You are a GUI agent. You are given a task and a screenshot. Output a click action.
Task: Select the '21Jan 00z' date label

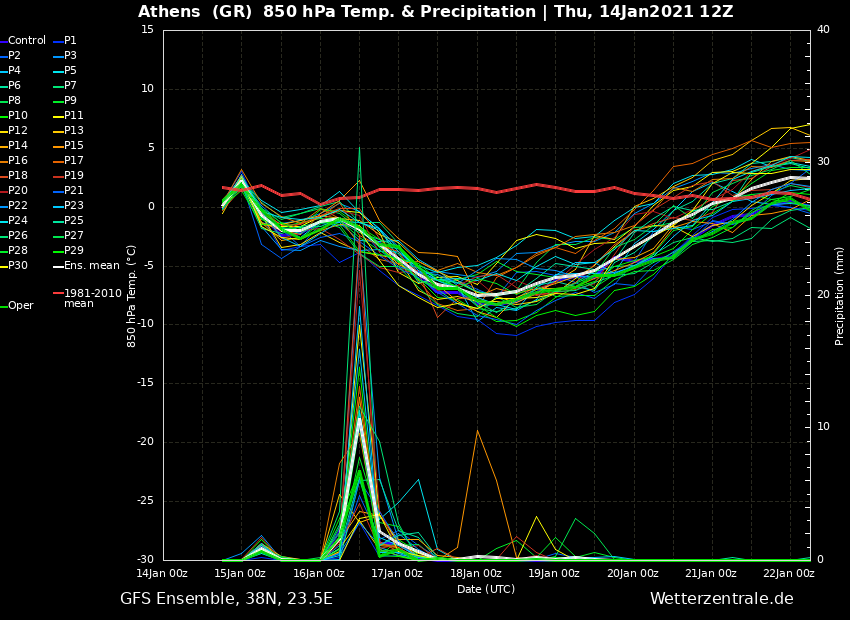pyautogui.click(x=711, y=573)
